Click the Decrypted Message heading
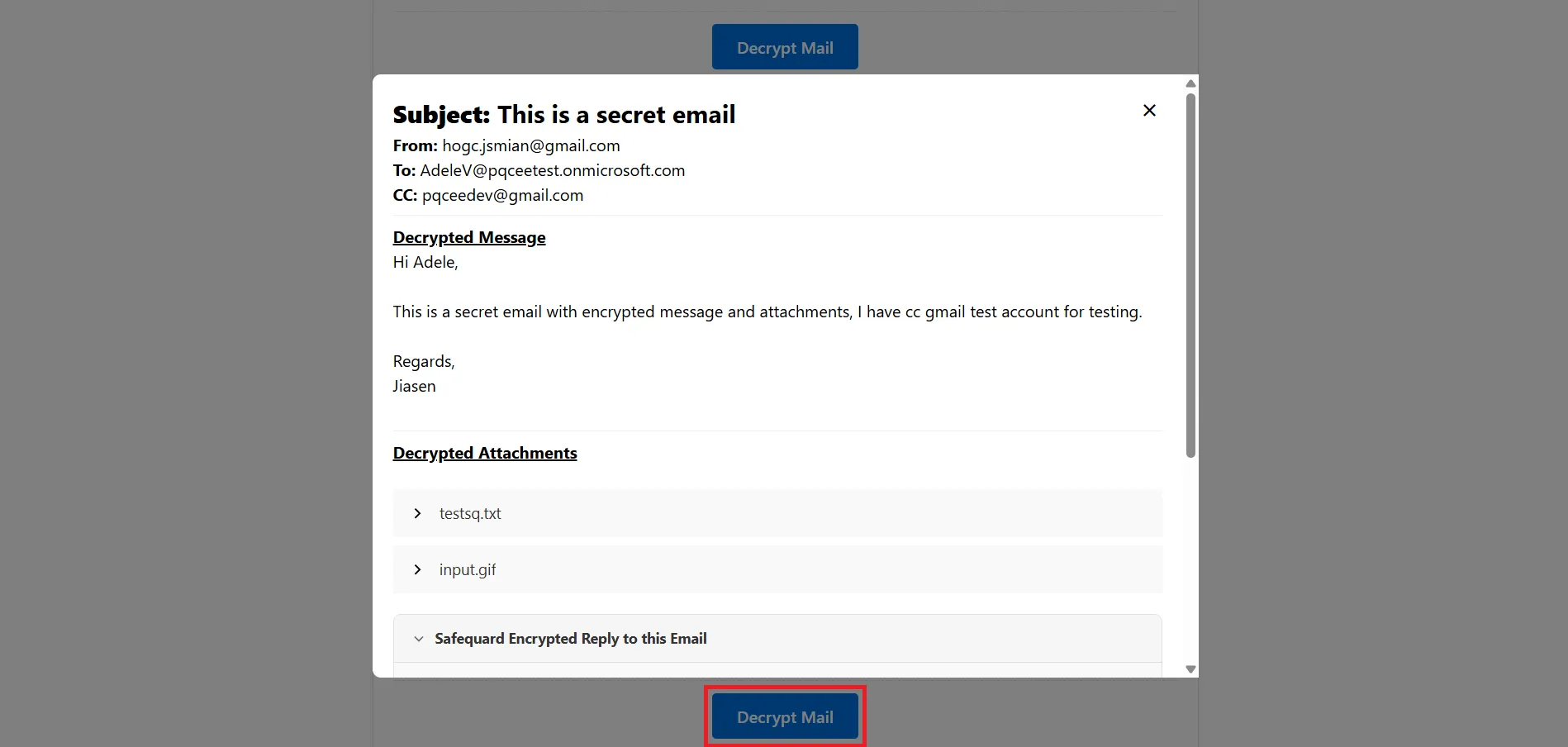Screen dimensions: 1568x747 468,238
